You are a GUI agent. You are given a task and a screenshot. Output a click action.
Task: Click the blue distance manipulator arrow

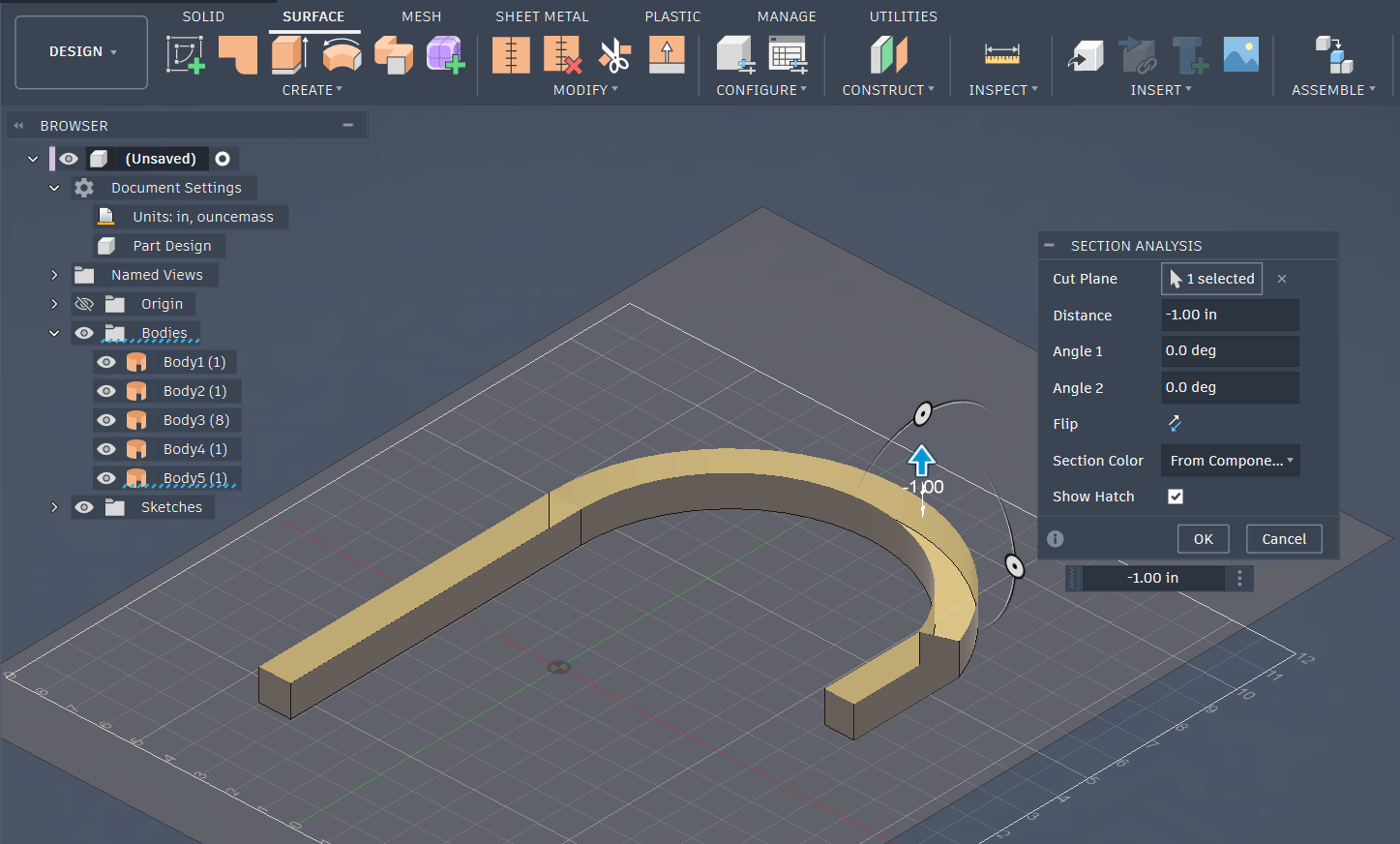(921, 461)
